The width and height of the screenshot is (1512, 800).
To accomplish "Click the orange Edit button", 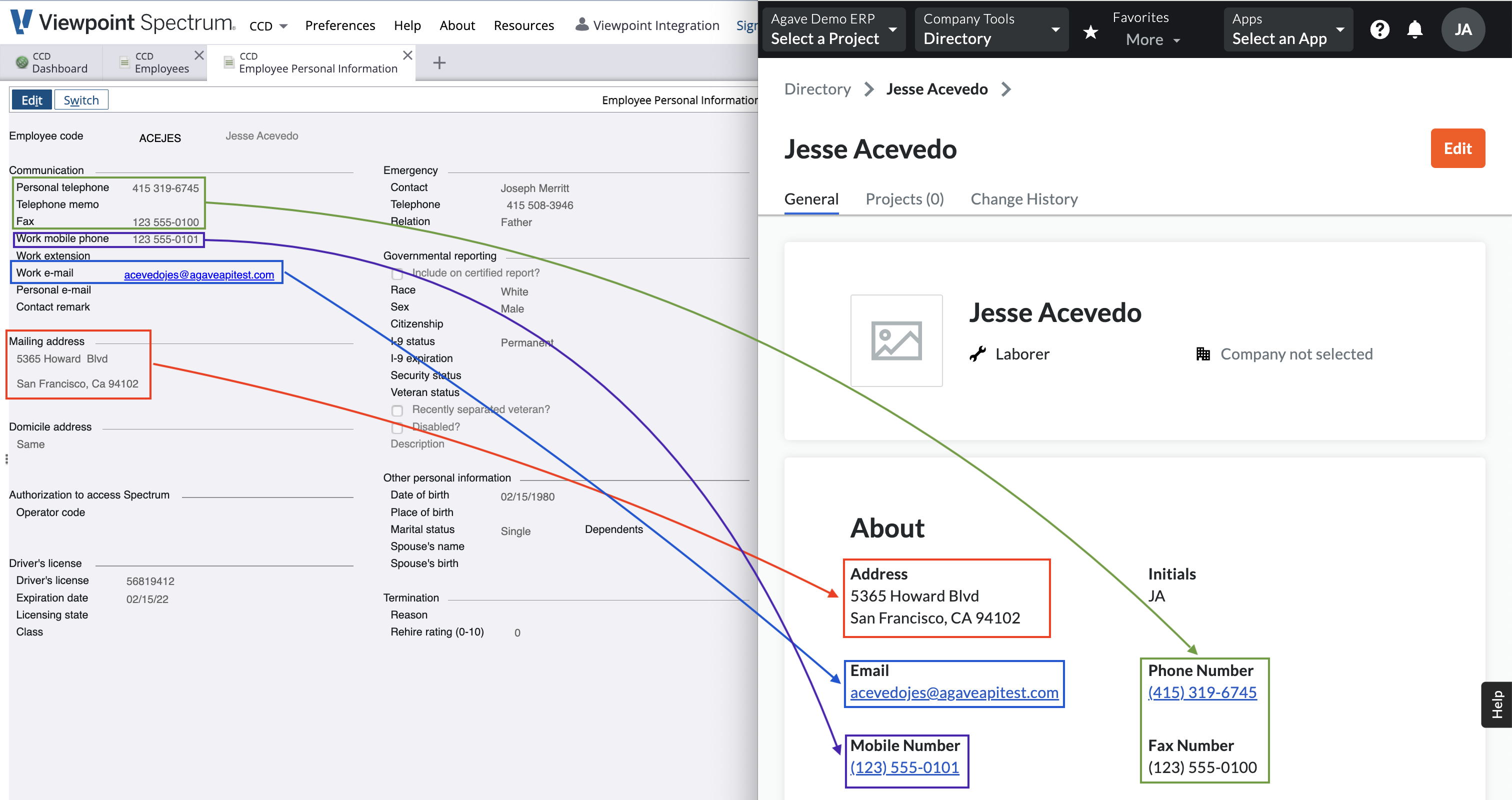I will [x=1457, y=148].
